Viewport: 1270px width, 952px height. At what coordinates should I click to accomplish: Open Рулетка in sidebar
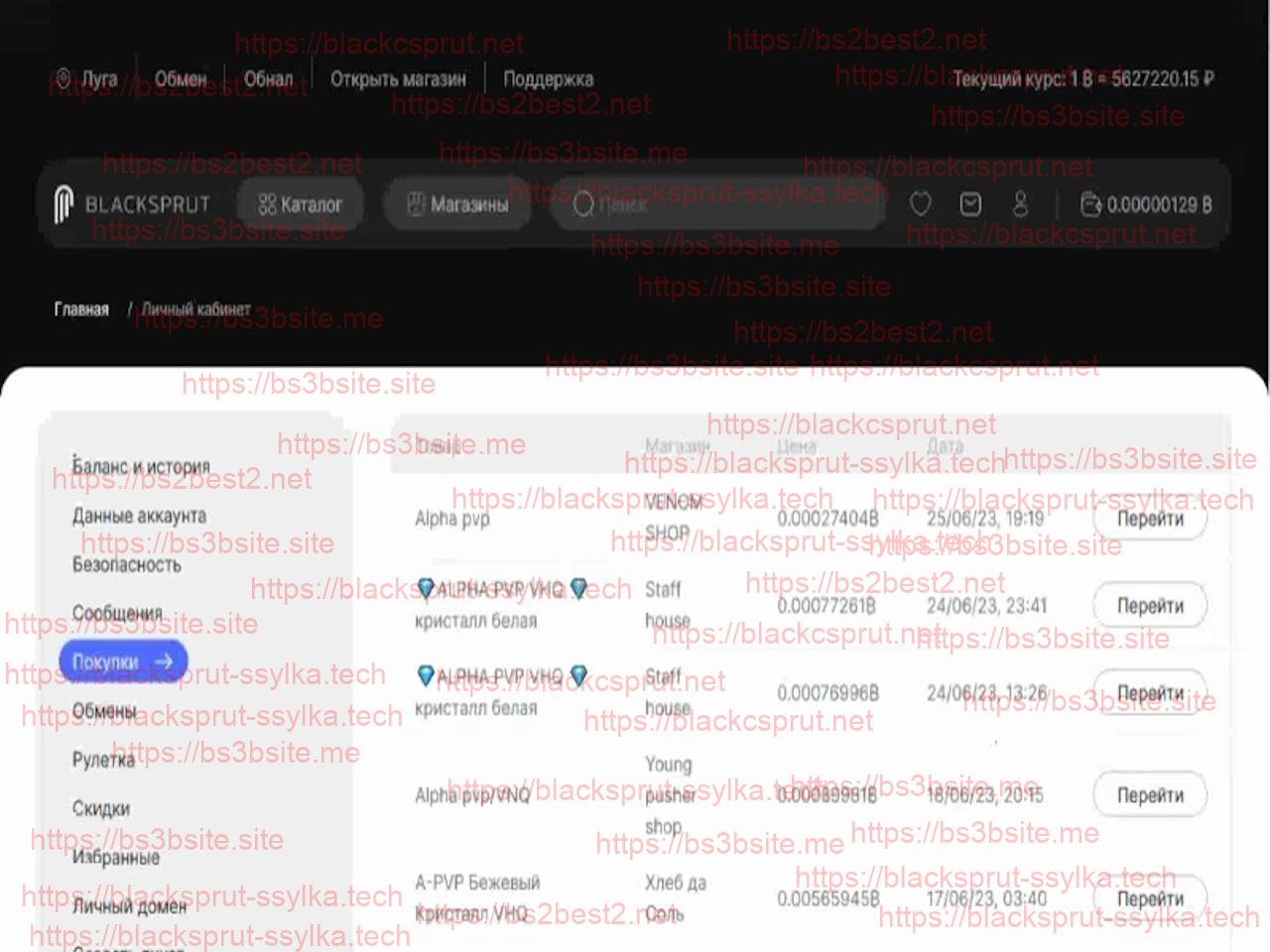click(102, 760)
